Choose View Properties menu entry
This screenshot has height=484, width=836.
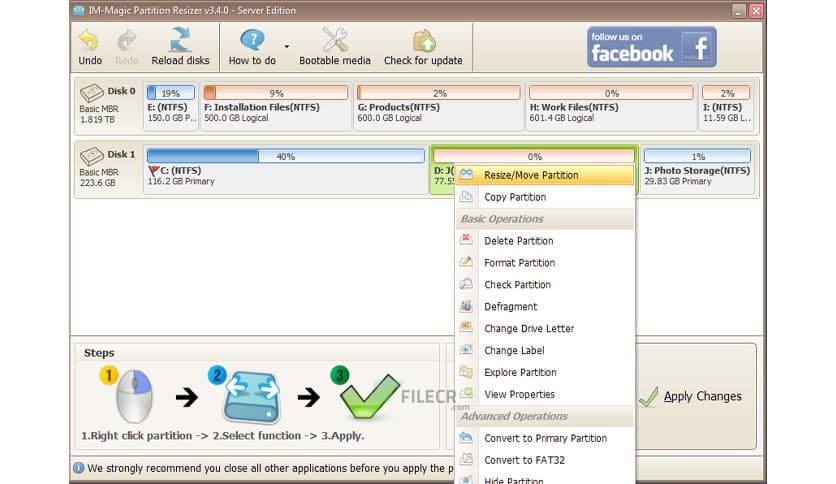pyautogui.click(x=545, y=394)
